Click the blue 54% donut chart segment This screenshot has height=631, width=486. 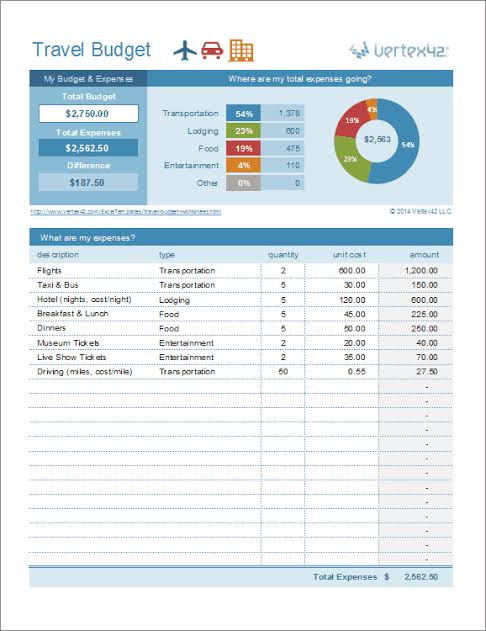click(406, 145)
